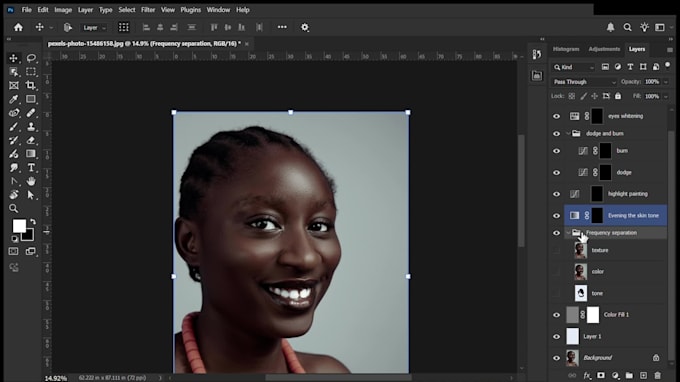Viewport: 680px width, 382px height.
Task: Create new adjustment layer icon
Action: click(x=615, y=375)
